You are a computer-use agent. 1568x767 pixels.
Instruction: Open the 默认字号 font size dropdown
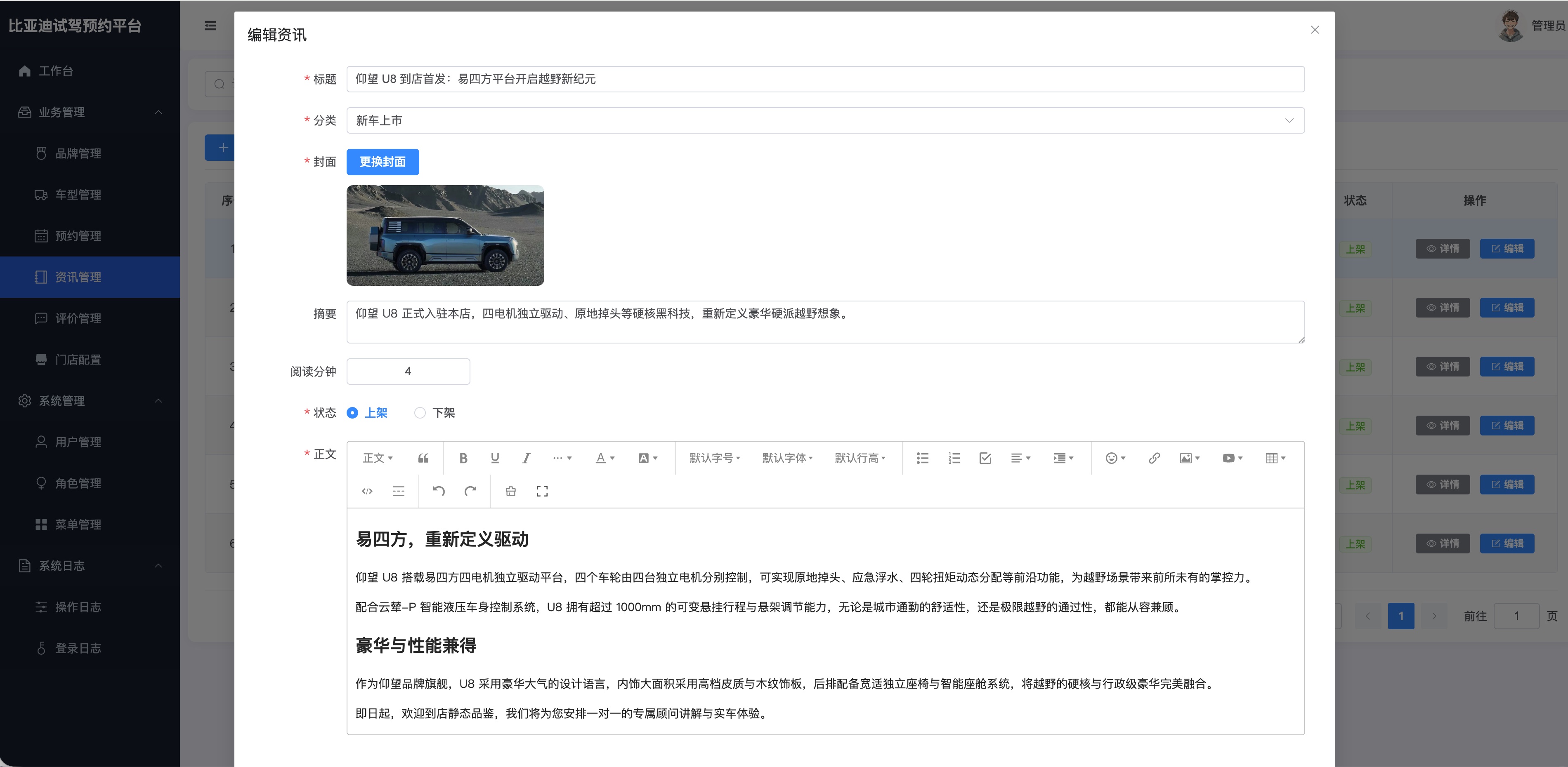715,458
